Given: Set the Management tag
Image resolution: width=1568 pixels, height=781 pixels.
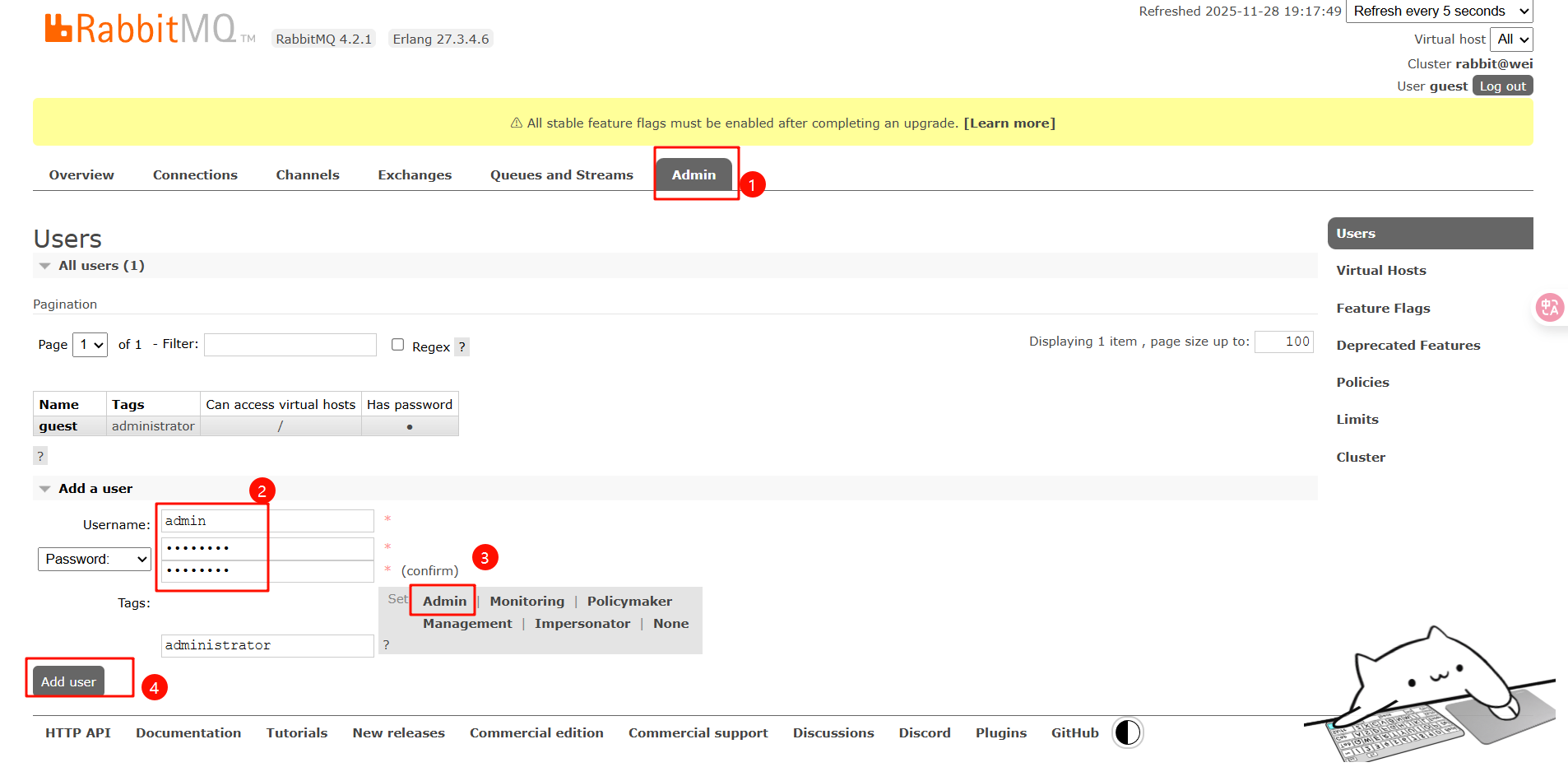Looking at the screenshot, I should [467, 624].
